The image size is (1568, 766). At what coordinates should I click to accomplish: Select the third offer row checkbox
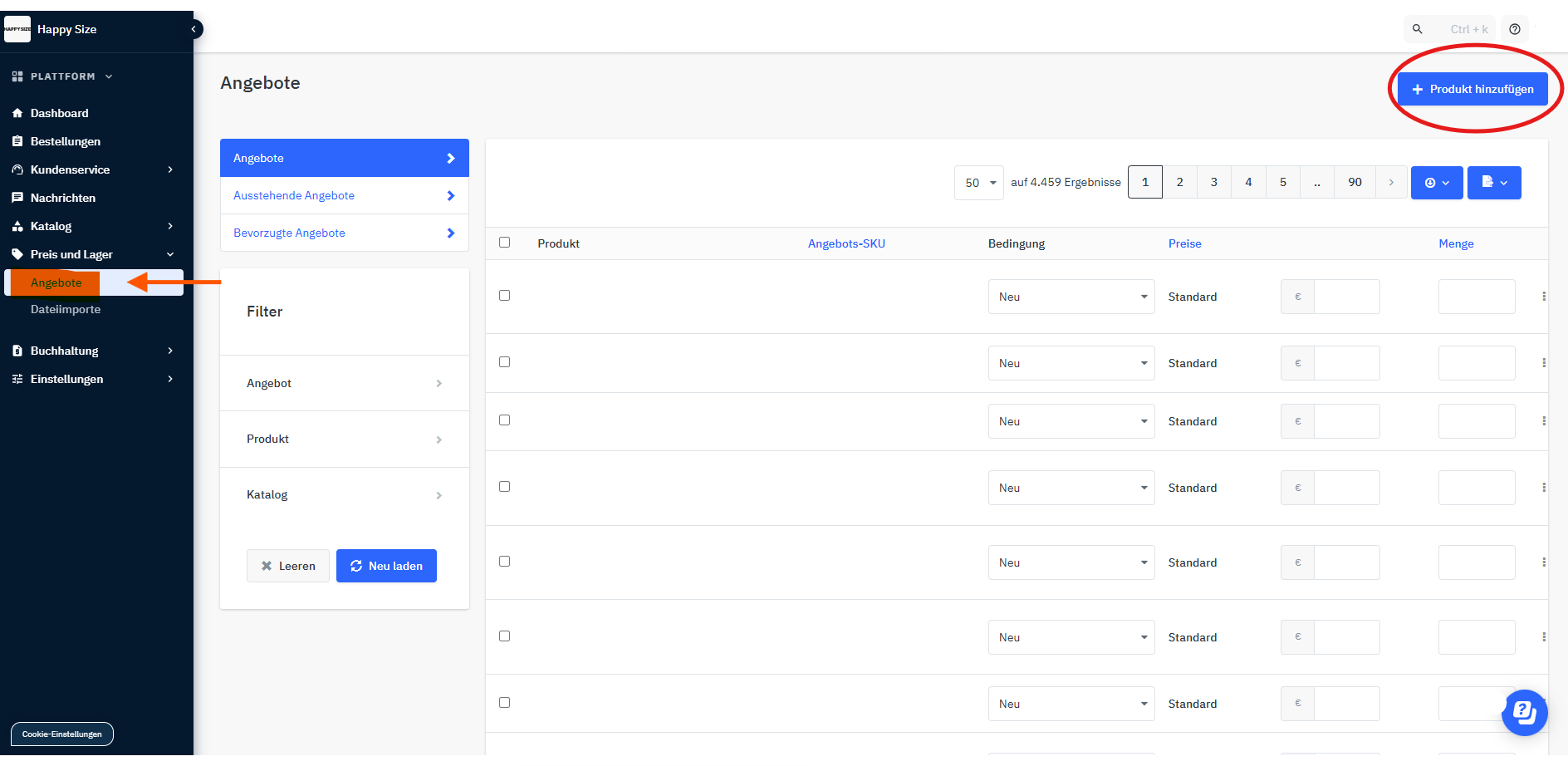click(504, 420)
